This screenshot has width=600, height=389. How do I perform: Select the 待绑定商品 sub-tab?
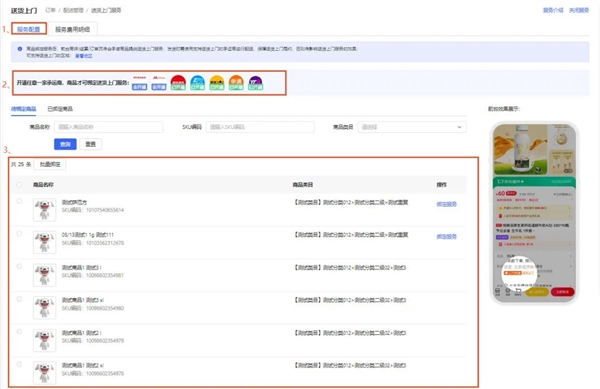click(24, 109)
